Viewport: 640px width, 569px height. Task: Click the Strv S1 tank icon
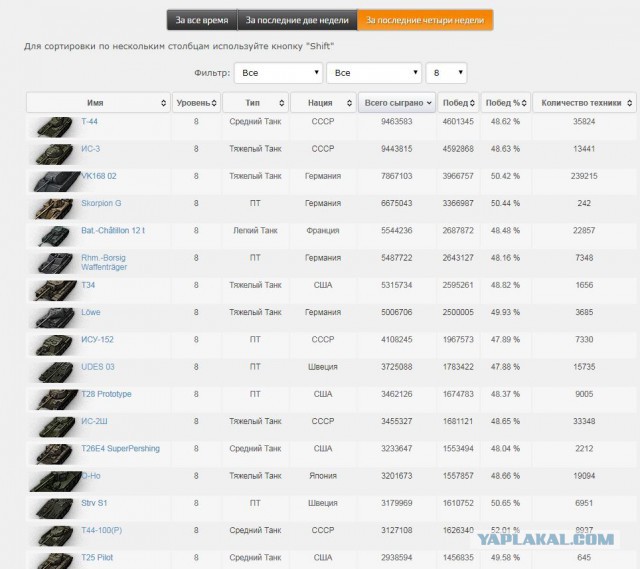[x=55, y=509]
